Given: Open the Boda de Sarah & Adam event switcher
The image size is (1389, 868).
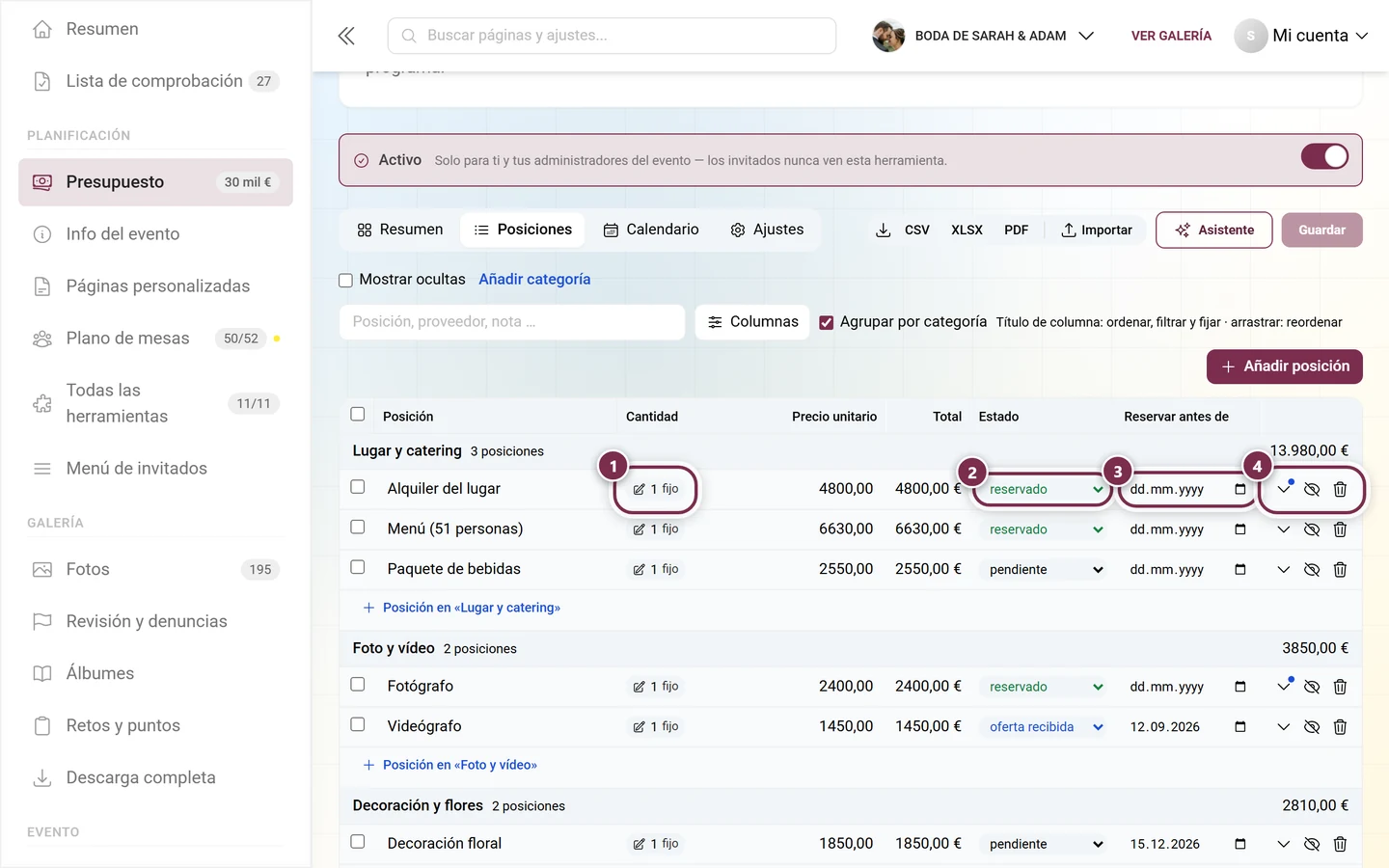Looking at the screenshot, I should tap(983, 36).
